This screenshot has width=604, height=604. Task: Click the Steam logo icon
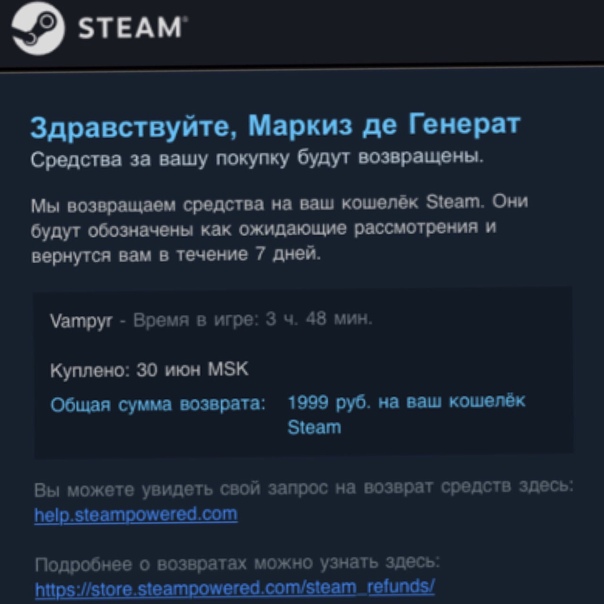38,28
